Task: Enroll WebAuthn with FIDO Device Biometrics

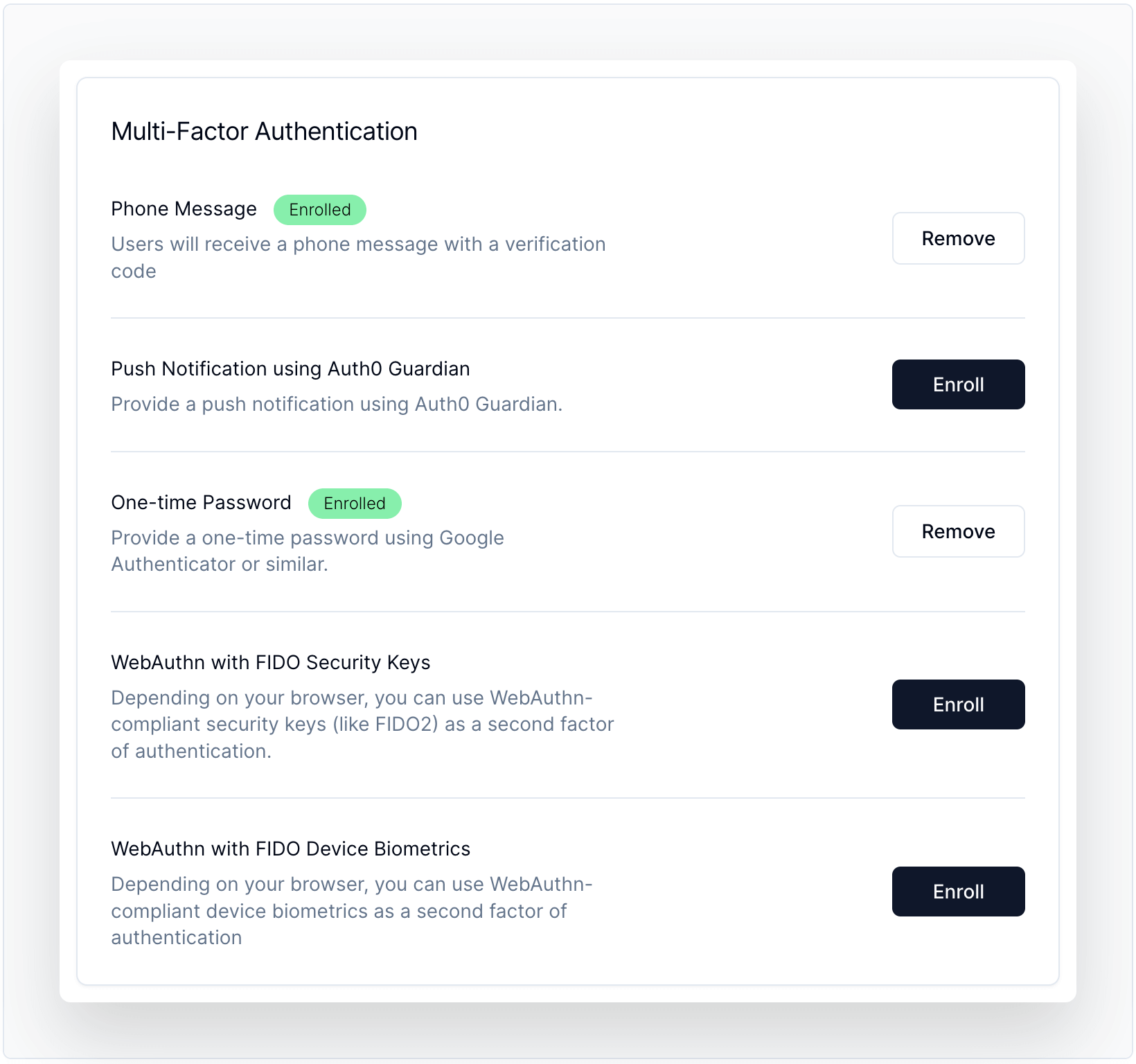Action: click(x=958, y=892)
